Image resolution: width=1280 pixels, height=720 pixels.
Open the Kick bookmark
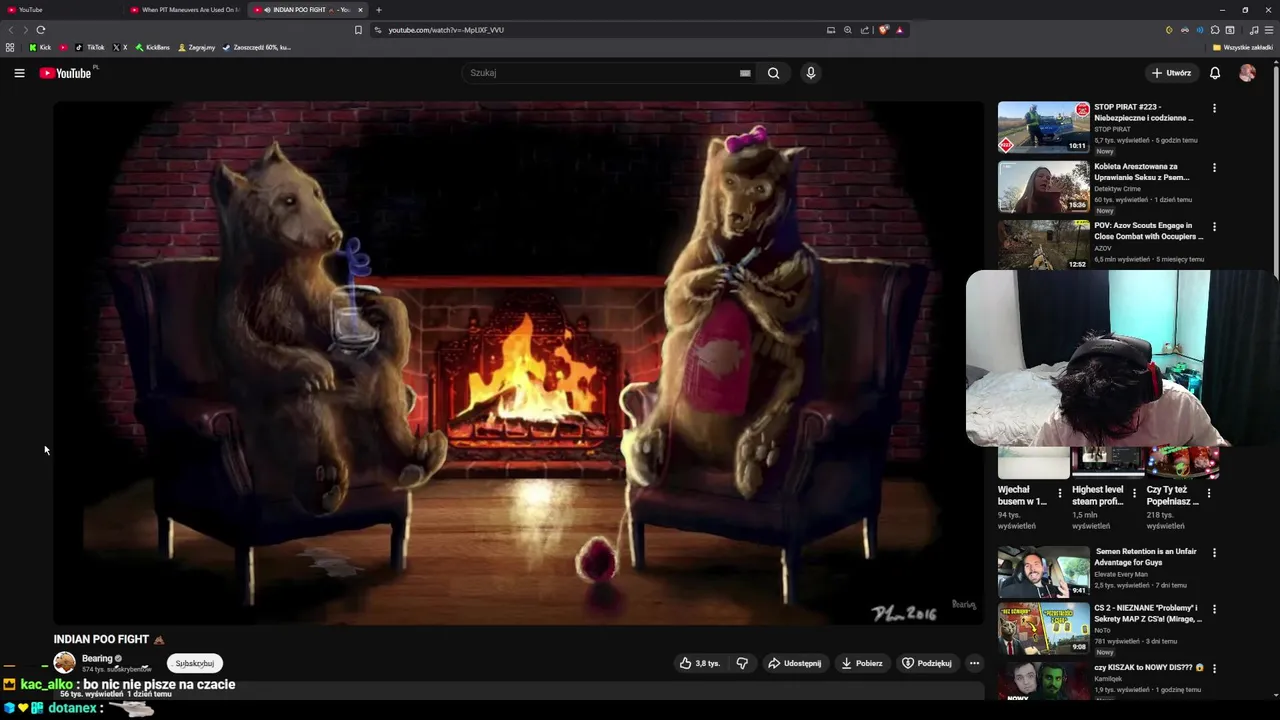(x=40, y=47)
